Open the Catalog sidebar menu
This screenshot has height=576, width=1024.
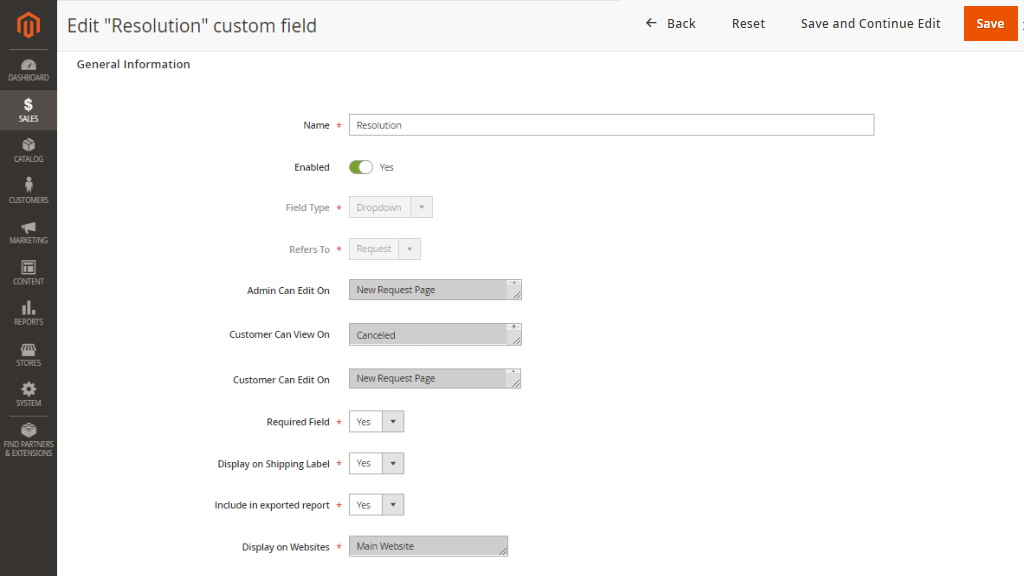click(x=28, y=150)
